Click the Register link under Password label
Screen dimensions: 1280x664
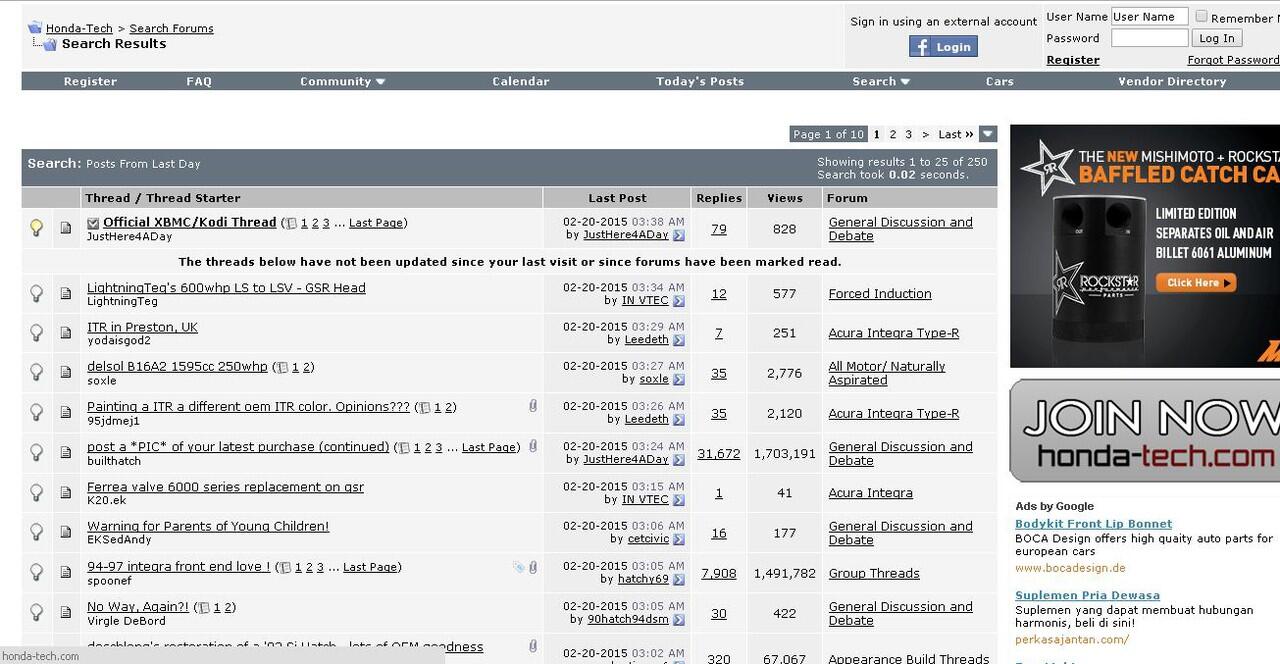click(x=1073, y=60)
